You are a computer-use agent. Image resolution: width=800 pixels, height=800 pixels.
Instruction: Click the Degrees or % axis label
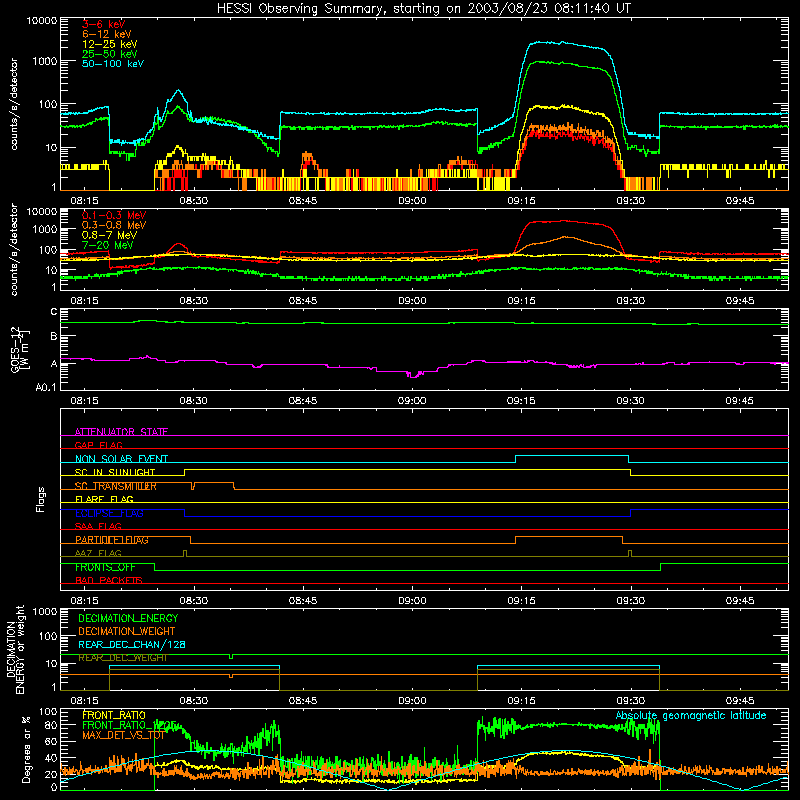point(26,749)
